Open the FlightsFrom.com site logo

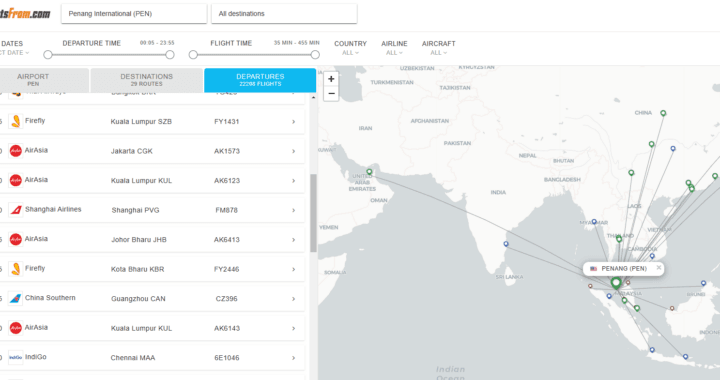pos(25,14)
